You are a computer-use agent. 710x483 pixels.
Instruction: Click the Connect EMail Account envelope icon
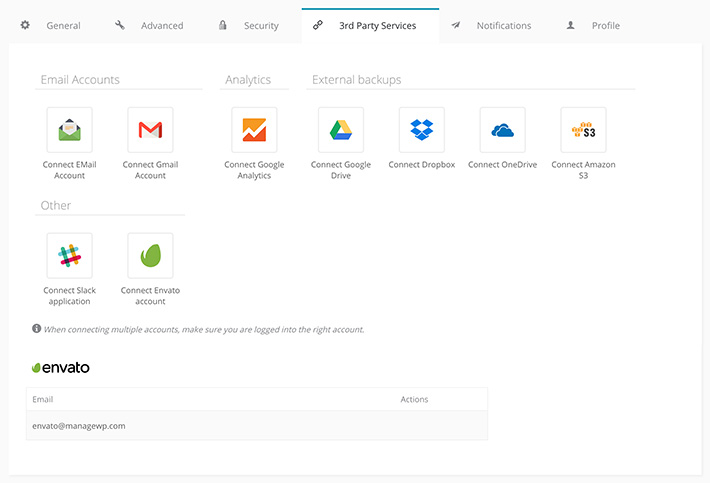[x=69, y=130]
